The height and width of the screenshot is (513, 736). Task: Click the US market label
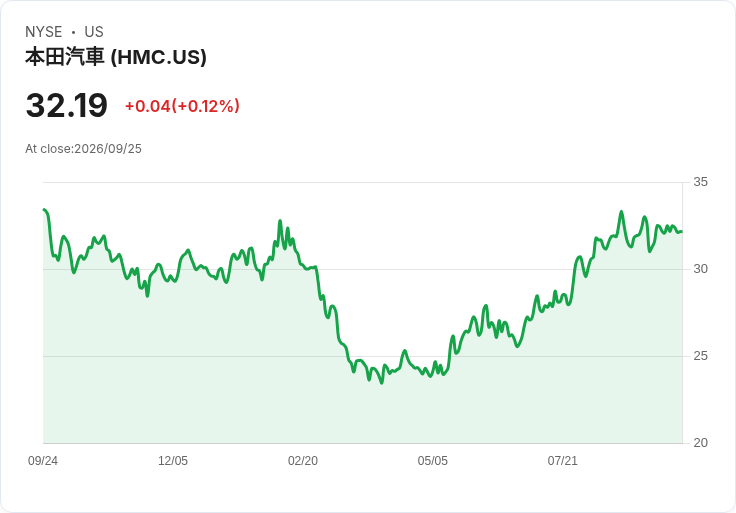[94, 32]
